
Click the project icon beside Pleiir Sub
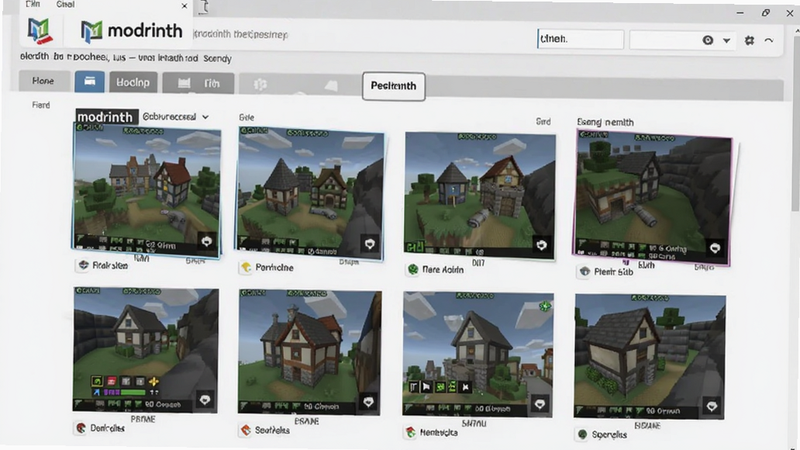click(x=585, y=271)
